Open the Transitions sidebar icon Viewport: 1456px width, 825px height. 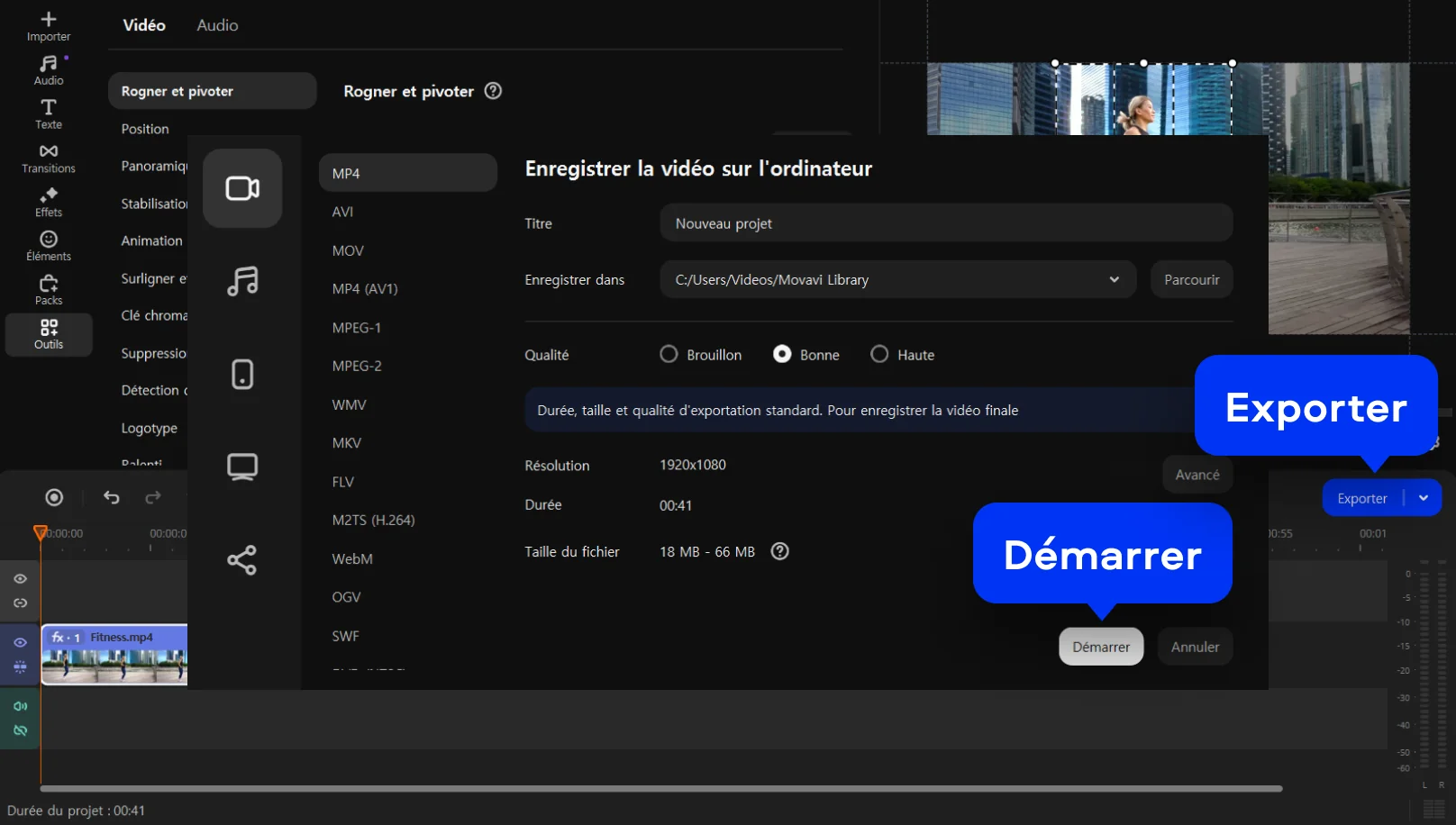49,159
